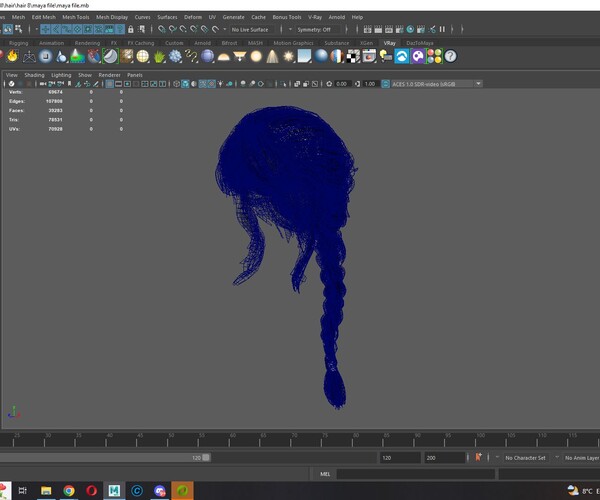
Task: Open the viewport Renderer menu
Action: tap(109, 75)
